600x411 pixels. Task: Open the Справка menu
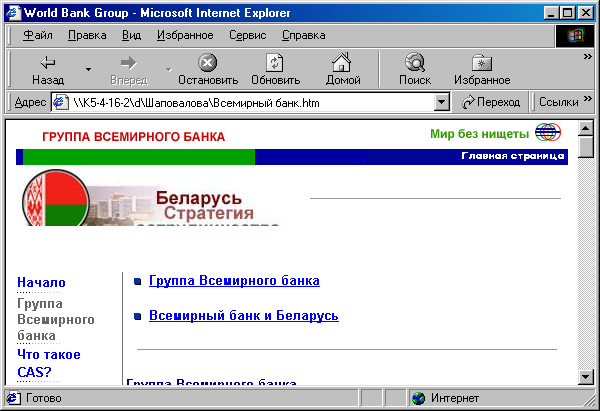(304, 35)
